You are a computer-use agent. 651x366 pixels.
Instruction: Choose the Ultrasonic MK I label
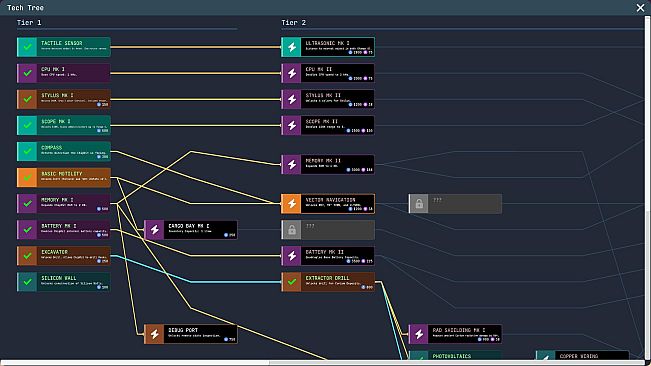328,43
